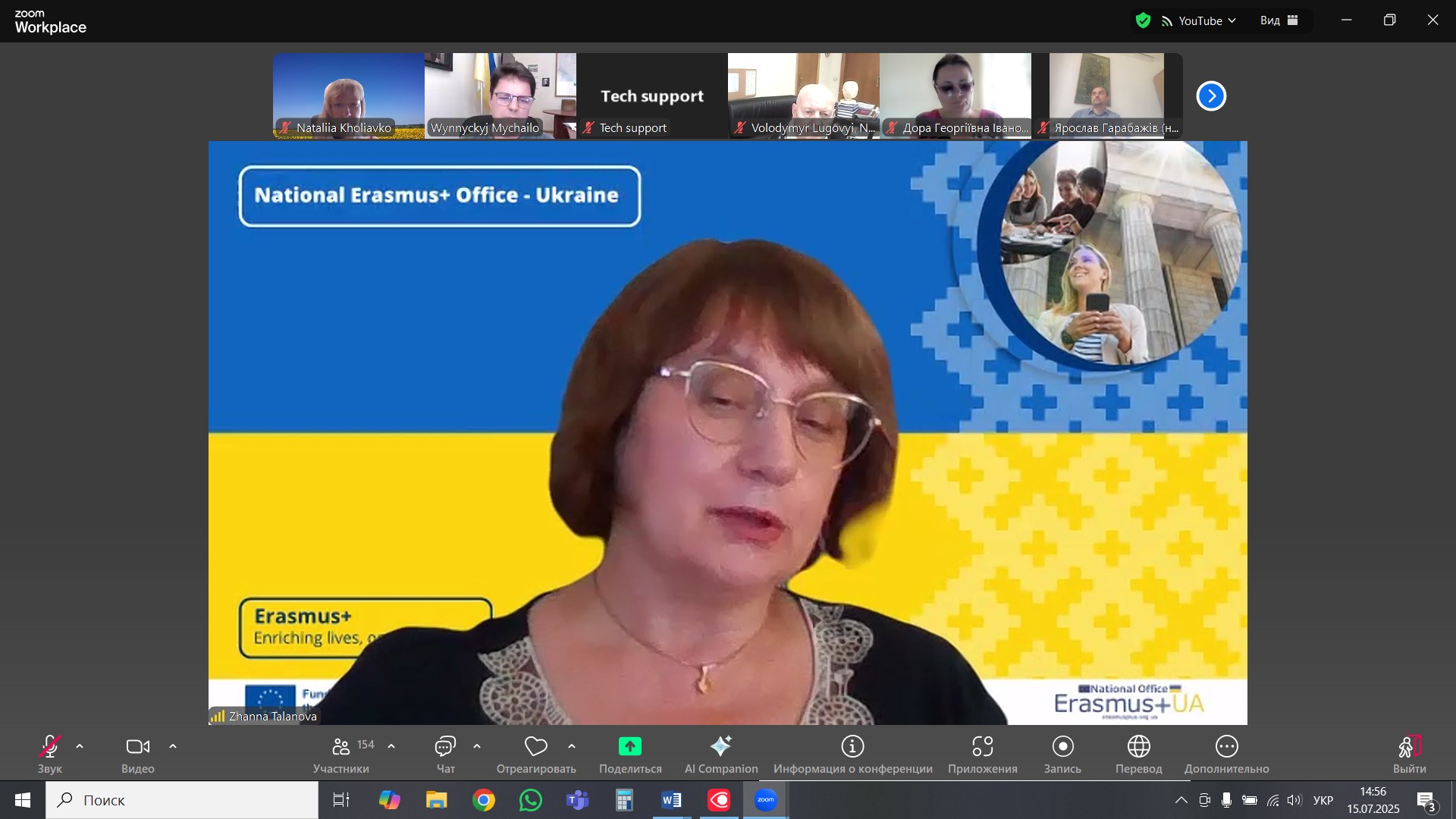The image size is (1456, 819).
Task: Open AI Companion
Action: [721, 755]
